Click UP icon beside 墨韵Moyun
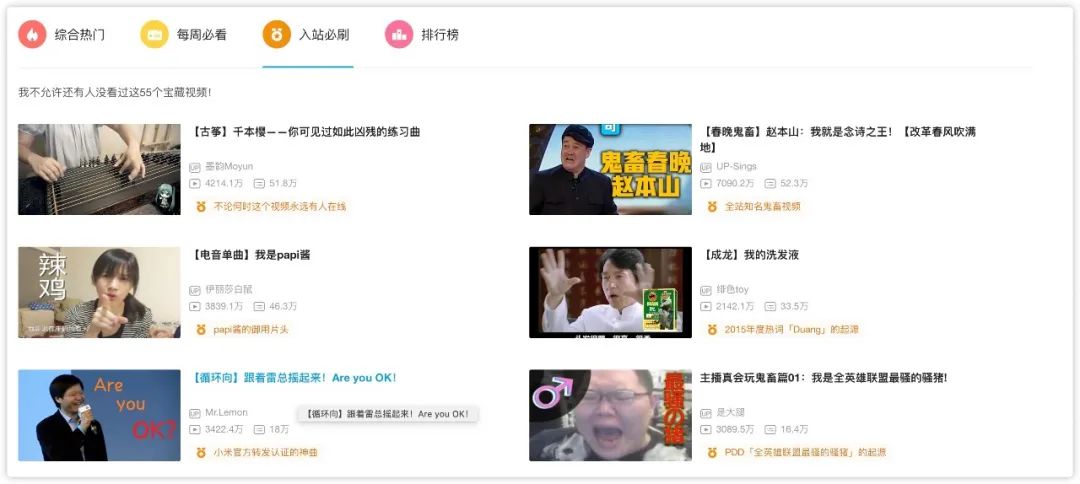 [x=195, y=167]
